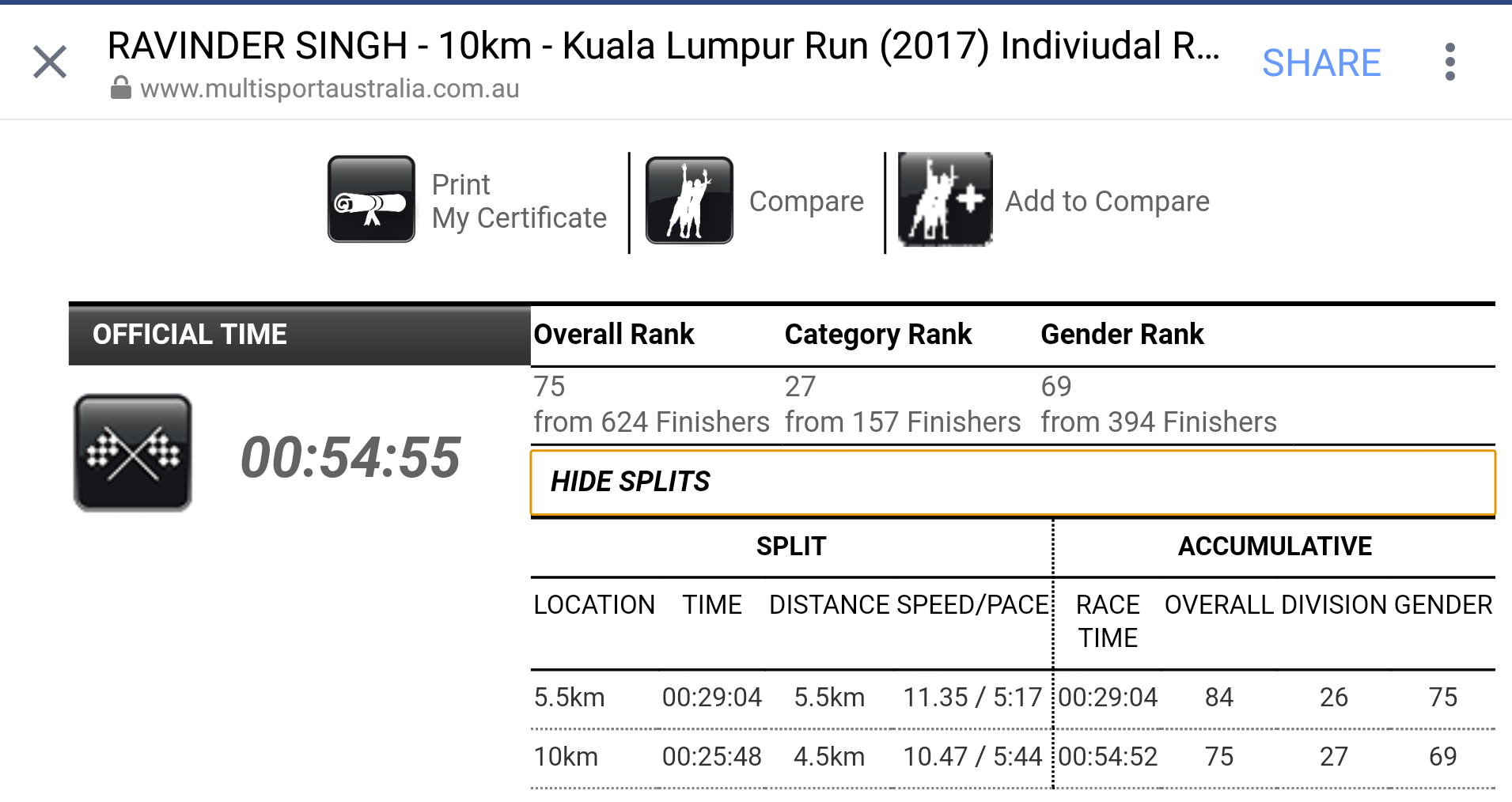This screenshot has height=802, width=1512.
Task: Click the Compare runners icon
Action: [x=689, y=200]
